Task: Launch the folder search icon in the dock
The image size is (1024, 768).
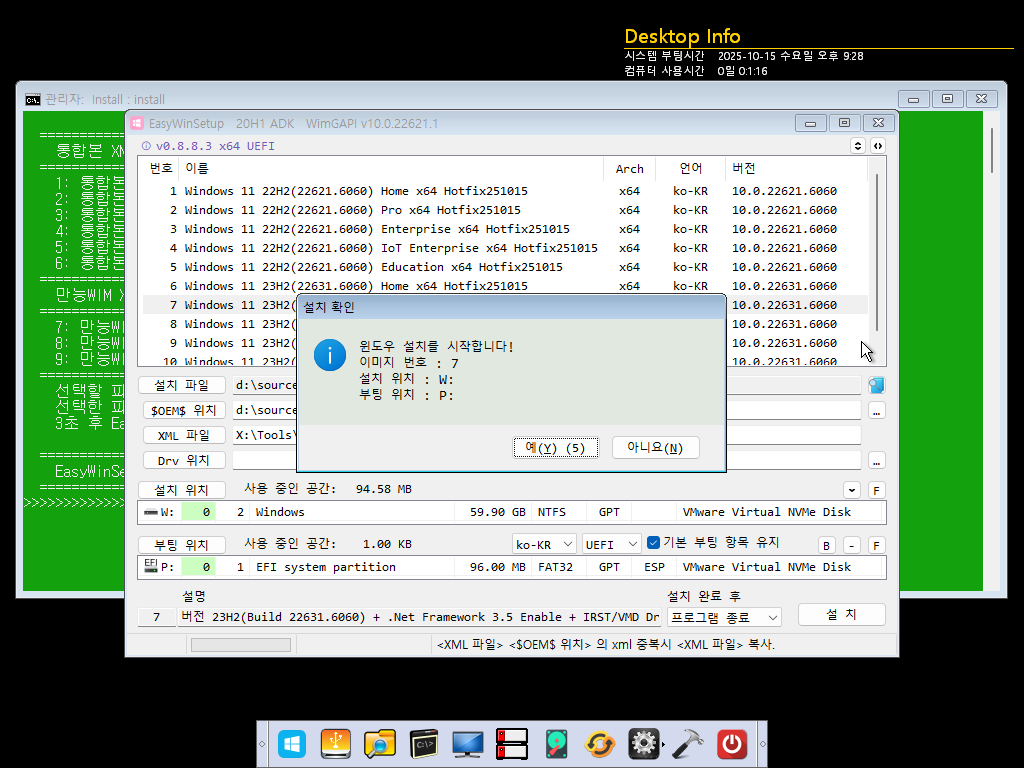Action: [x=379, y=744]
